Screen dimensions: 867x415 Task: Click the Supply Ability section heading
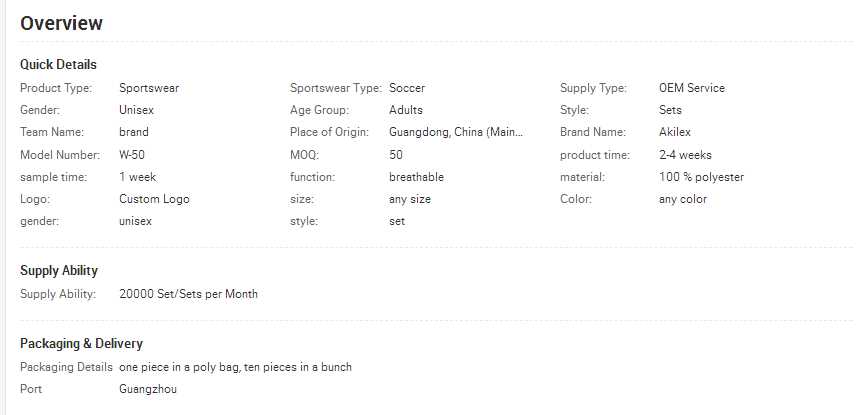[x=59, y=271]
